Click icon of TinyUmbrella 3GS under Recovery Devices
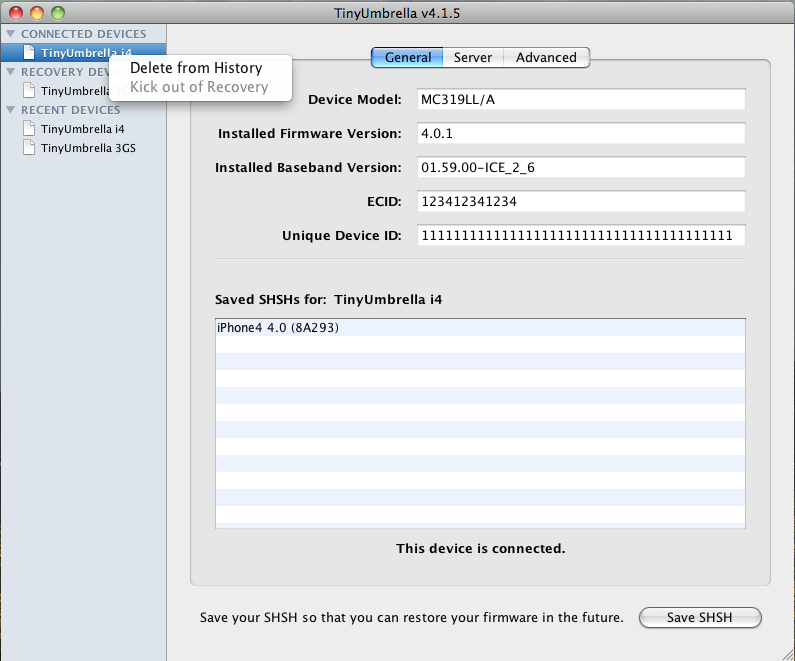795x661 pixels. (29, 91)
